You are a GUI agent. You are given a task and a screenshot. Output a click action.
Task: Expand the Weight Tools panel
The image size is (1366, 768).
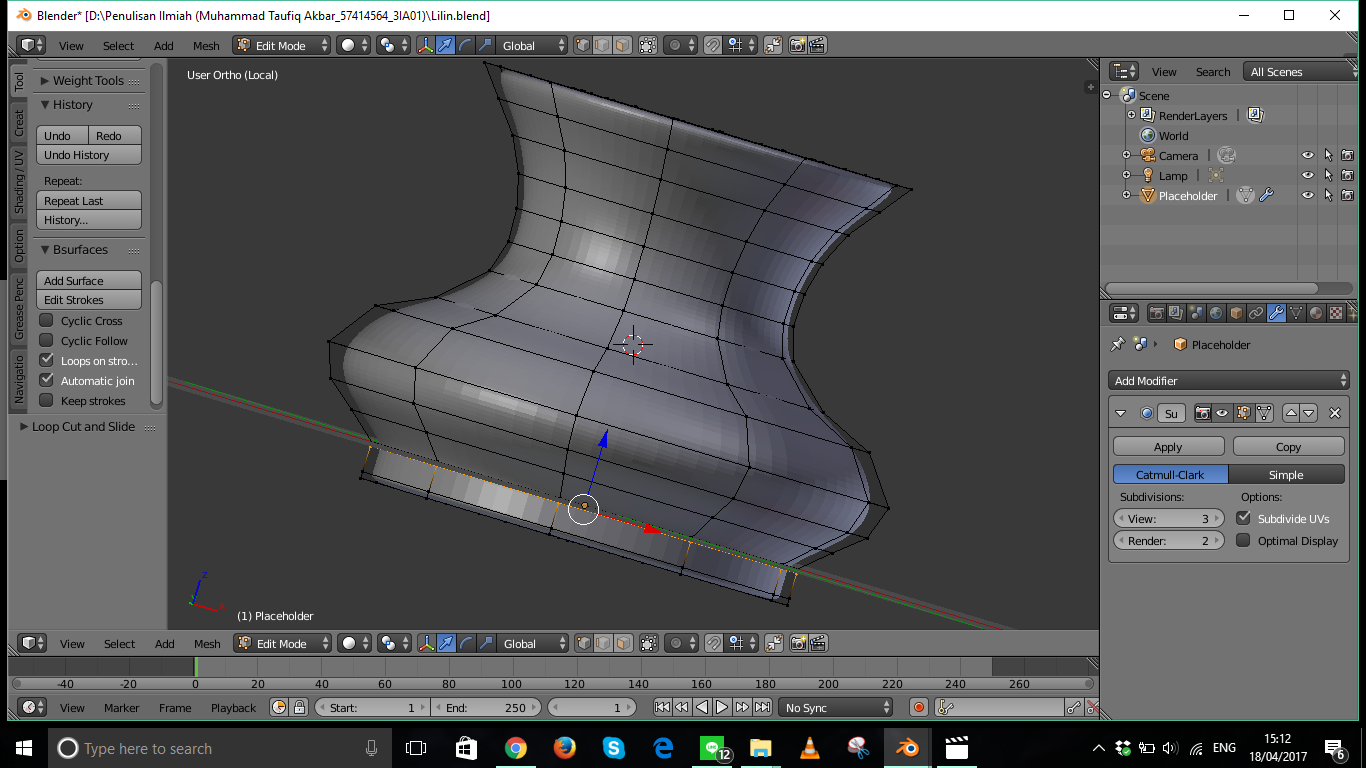pos(45,81)
